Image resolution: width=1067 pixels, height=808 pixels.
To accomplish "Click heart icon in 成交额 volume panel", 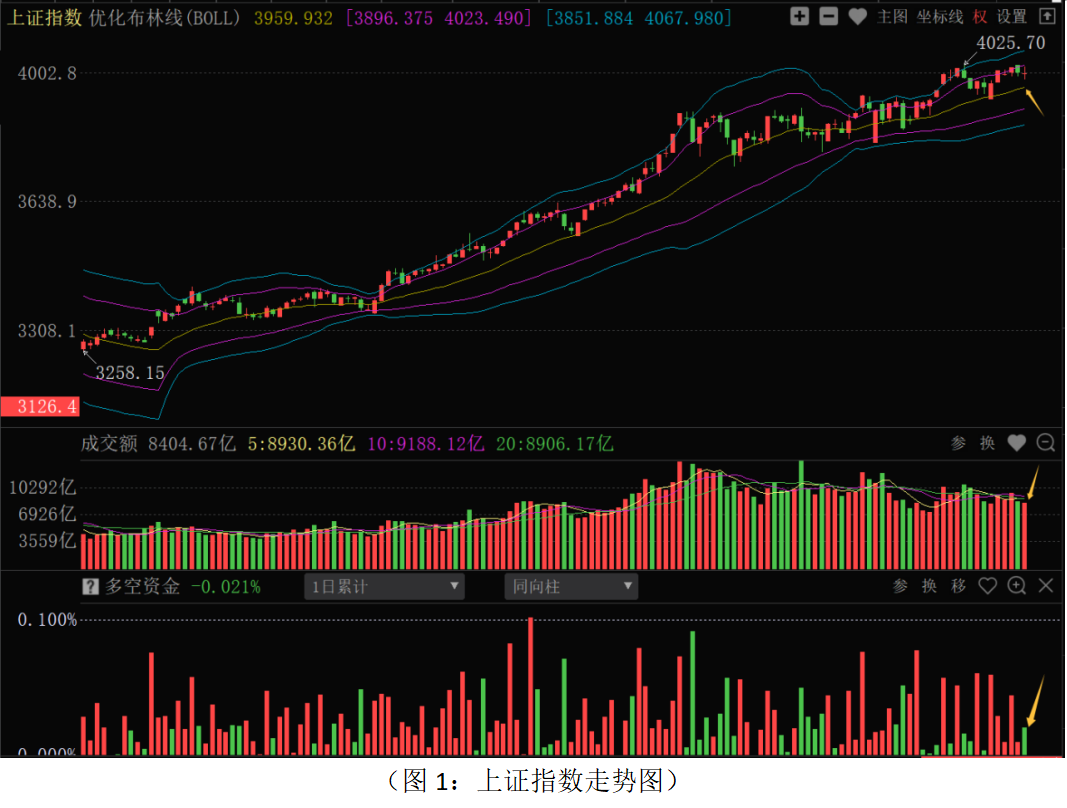I will pyautogui.click(x=1017, y=443).
